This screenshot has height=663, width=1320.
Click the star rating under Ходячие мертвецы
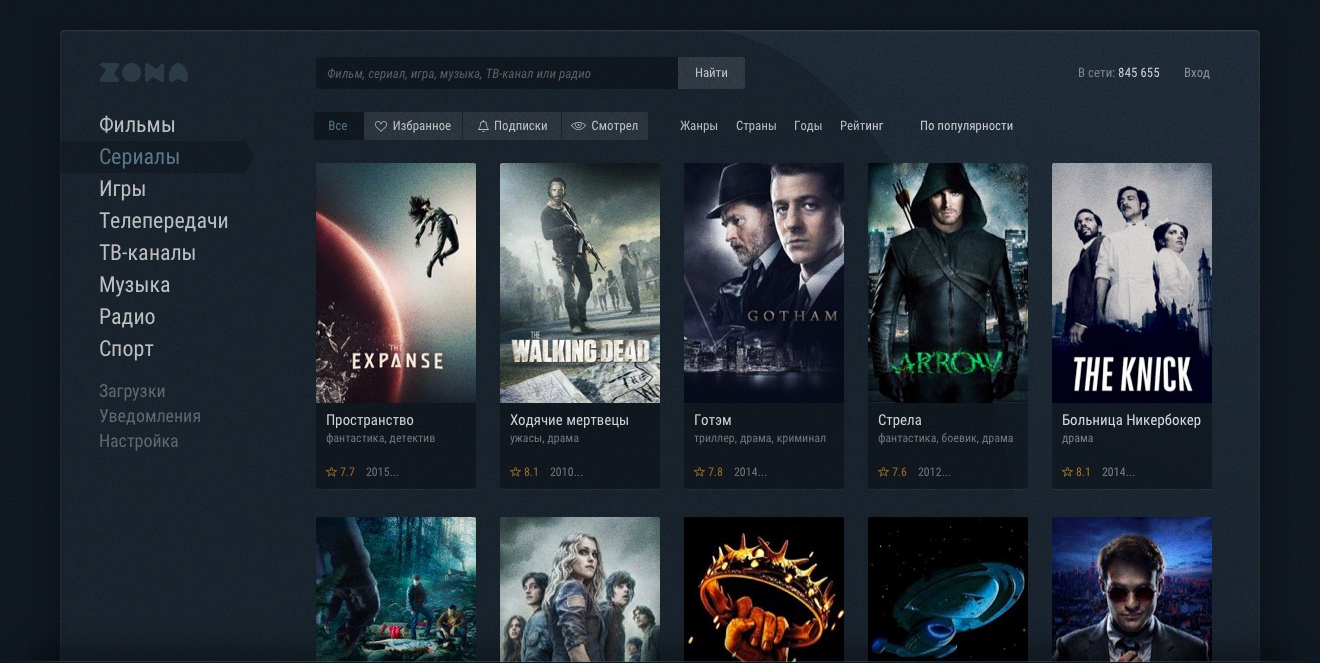pos(524,472)
